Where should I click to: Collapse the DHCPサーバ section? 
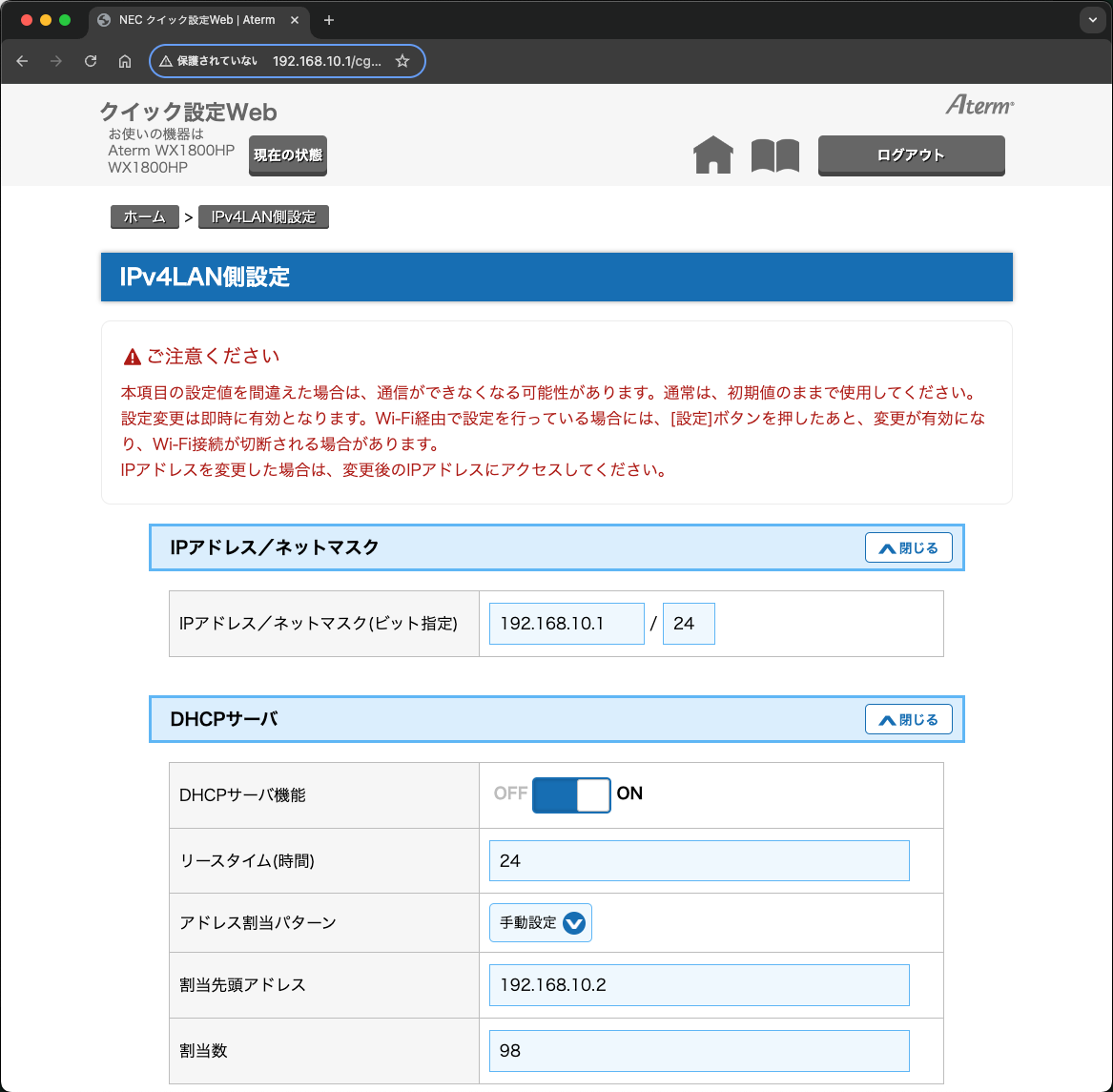click(x=909, y=719)
